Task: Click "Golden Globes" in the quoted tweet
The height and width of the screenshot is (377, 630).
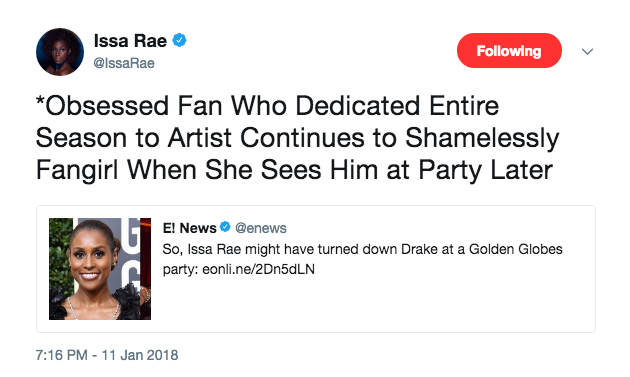Action: 516,249
